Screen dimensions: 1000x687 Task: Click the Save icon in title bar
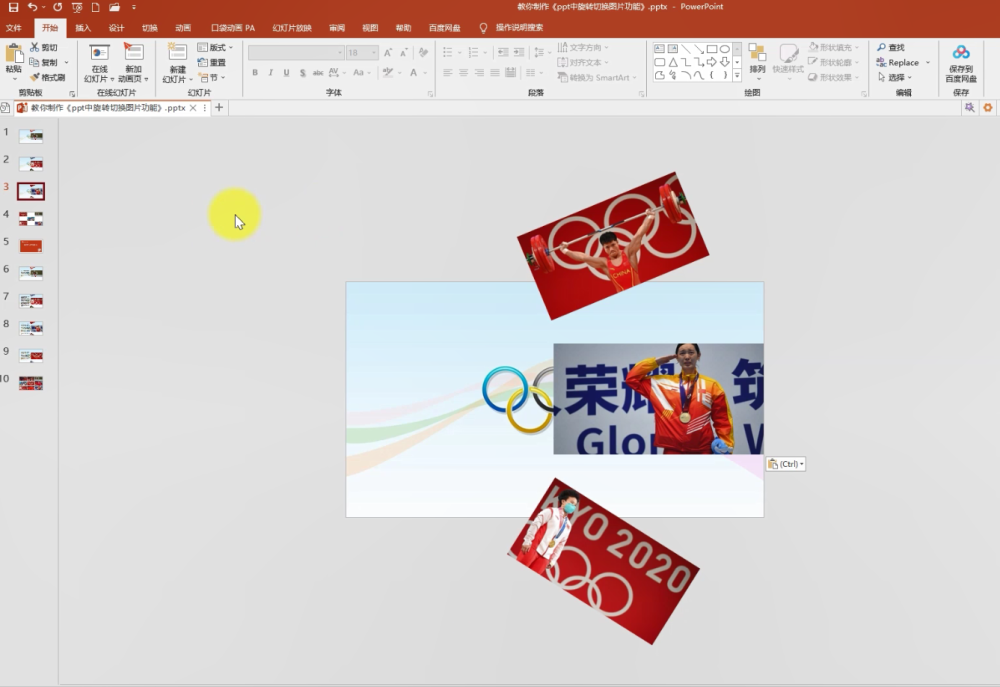pyautogui.click(x=13, y=7)
